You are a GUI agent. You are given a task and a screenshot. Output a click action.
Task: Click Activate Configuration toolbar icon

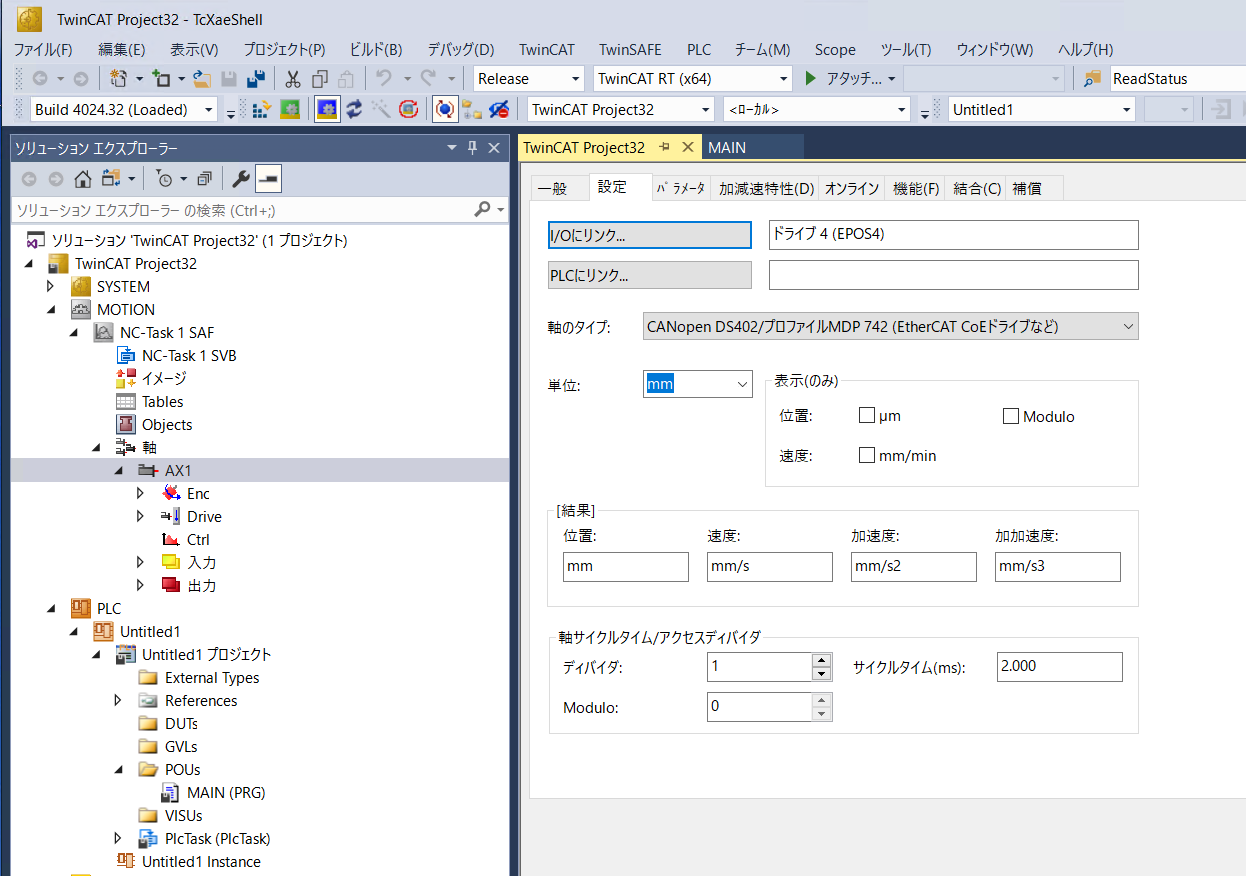pyautogui.click(x=262, y=110)
